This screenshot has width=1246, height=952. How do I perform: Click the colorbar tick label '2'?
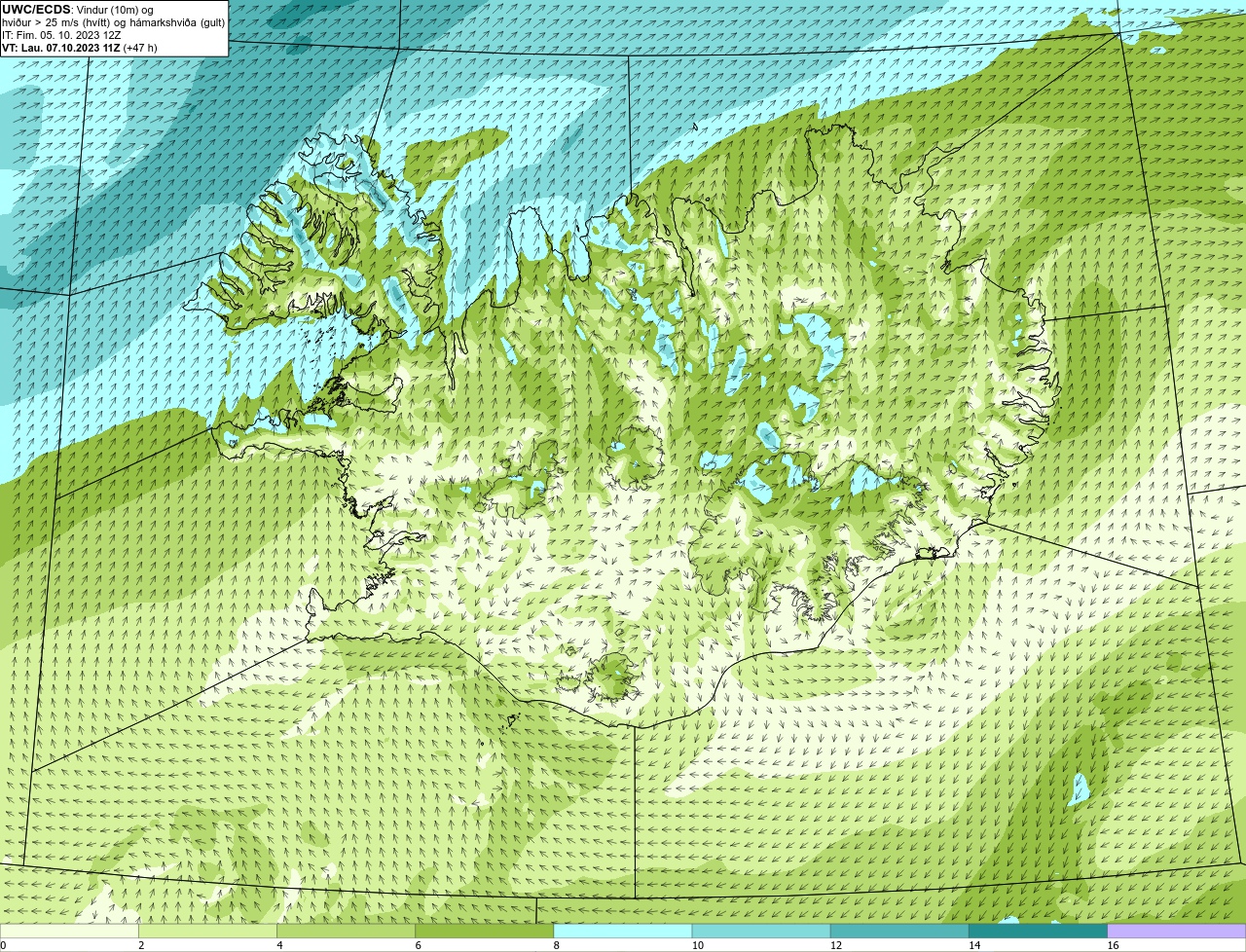coord(141,945)
